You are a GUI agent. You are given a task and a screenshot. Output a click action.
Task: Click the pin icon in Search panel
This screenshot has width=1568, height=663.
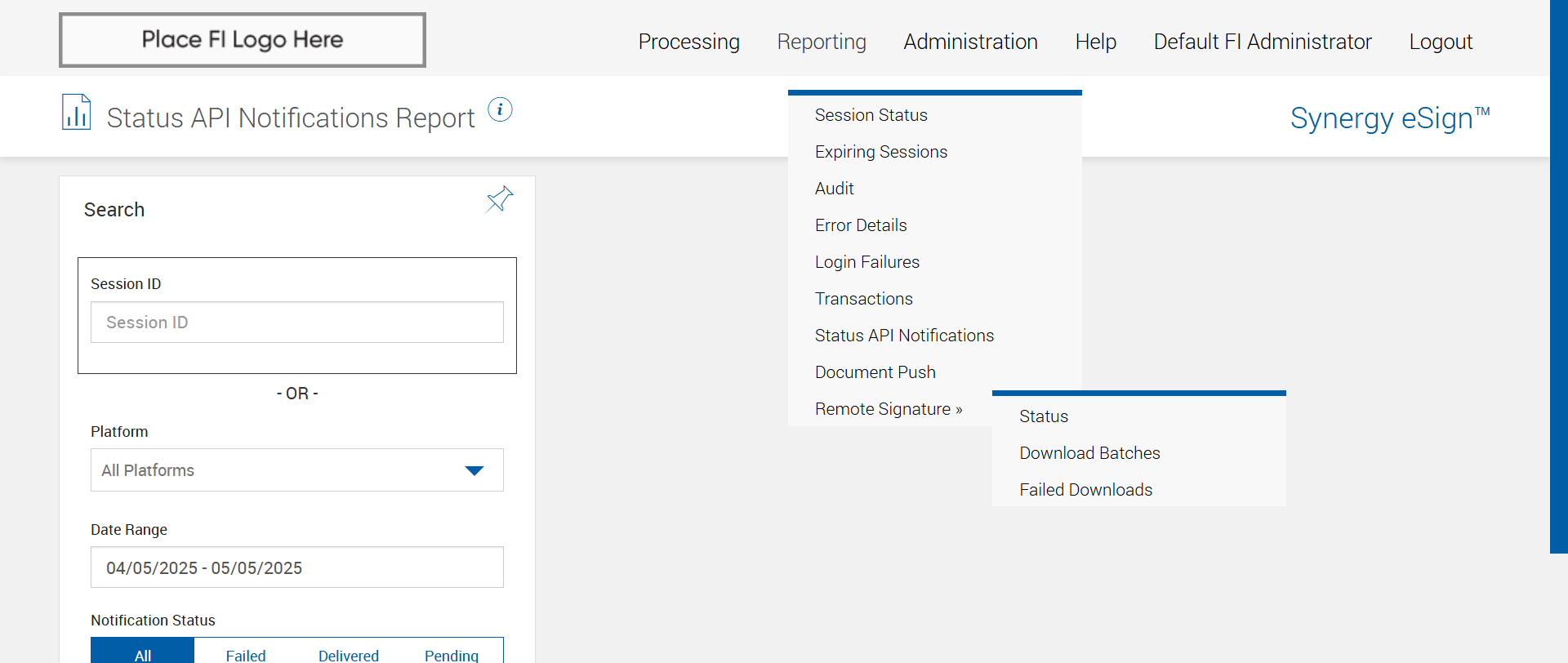[x=499, y=199]
